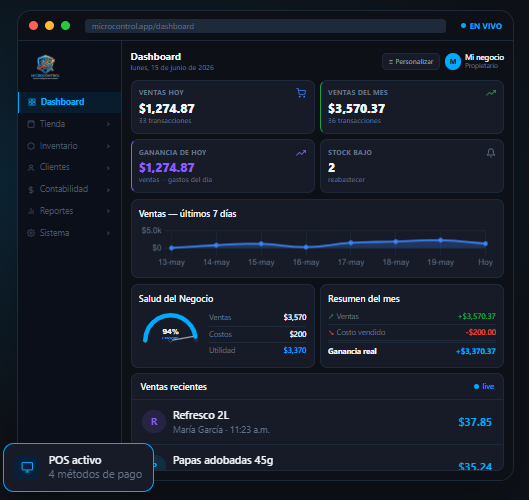Click the -$200.00 Costo vendido value
529x500 pixels.
[x=481, y=332]
